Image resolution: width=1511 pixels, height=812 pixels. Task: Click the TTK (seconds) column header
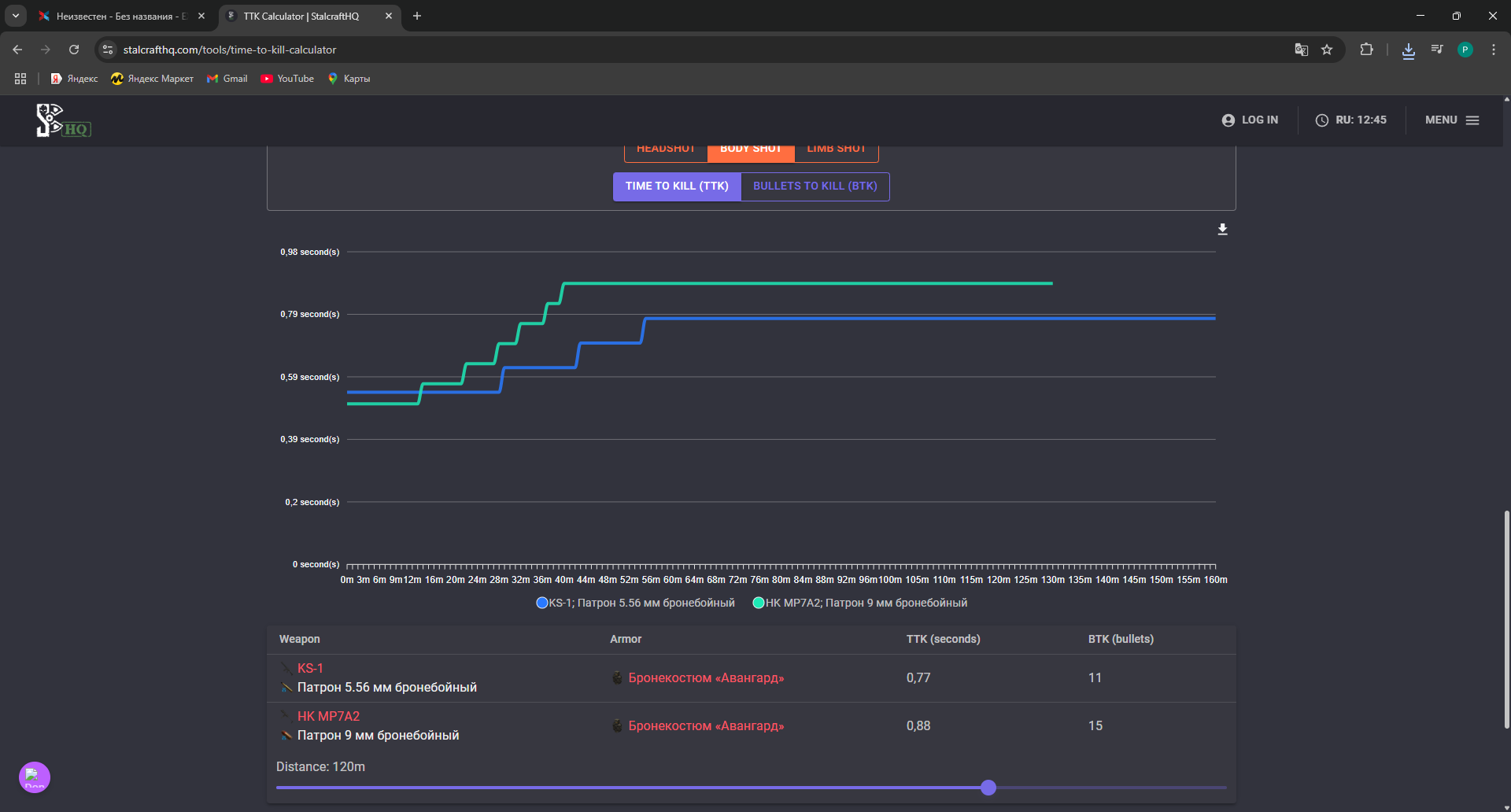pyautogui.click(x=943, y=640)
